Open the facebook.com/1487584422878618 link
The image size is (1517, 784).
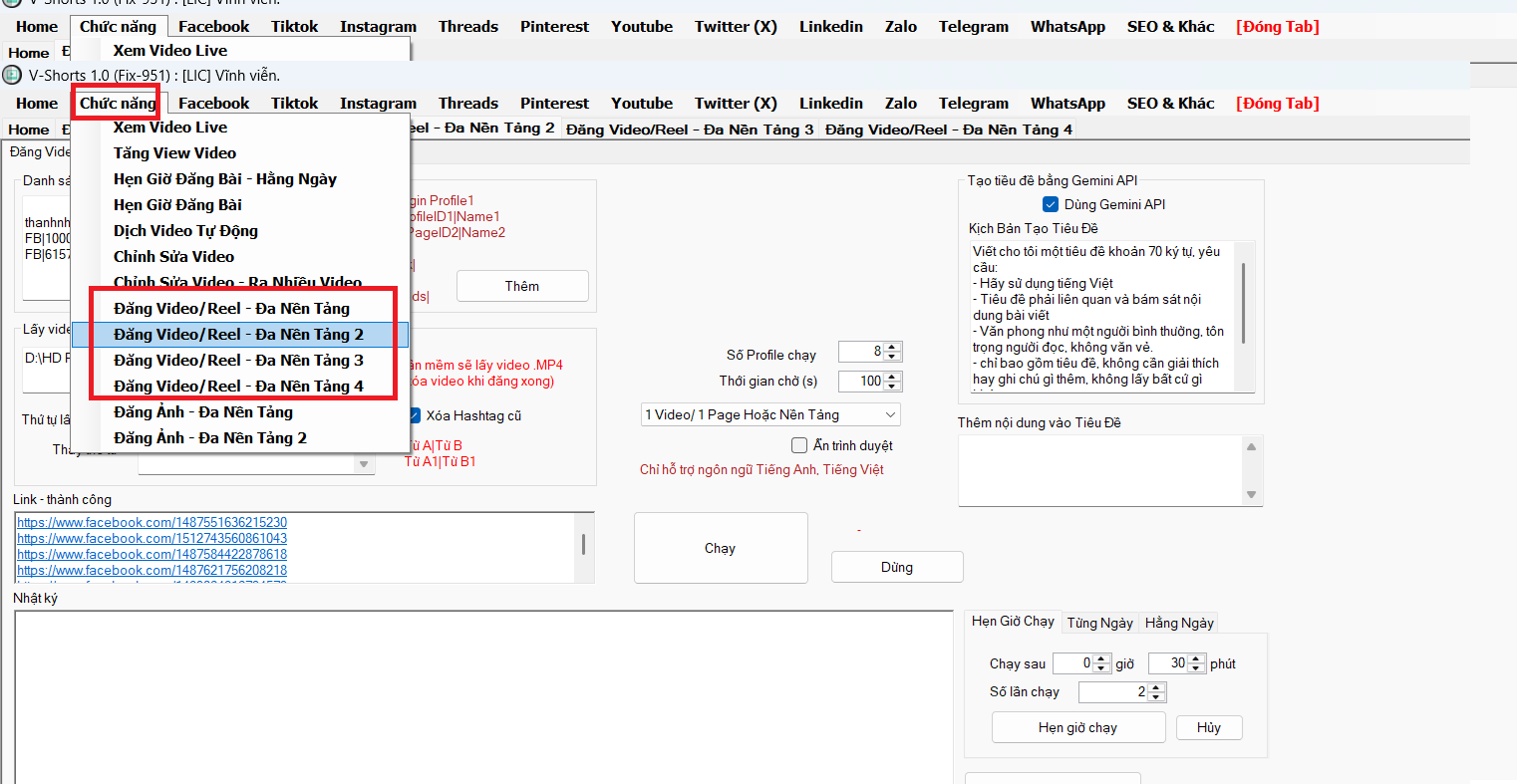point(152,554)
